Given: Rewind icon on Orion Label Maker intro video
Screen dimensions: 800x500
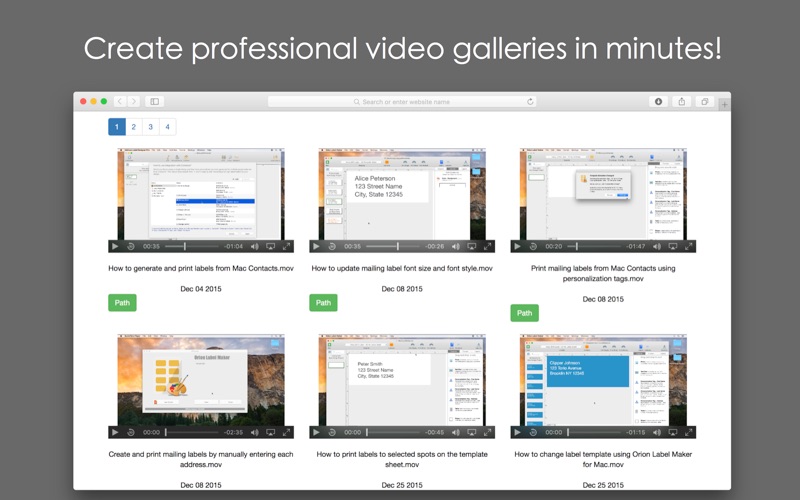Looking at the screenshot, I should point(131,432).
